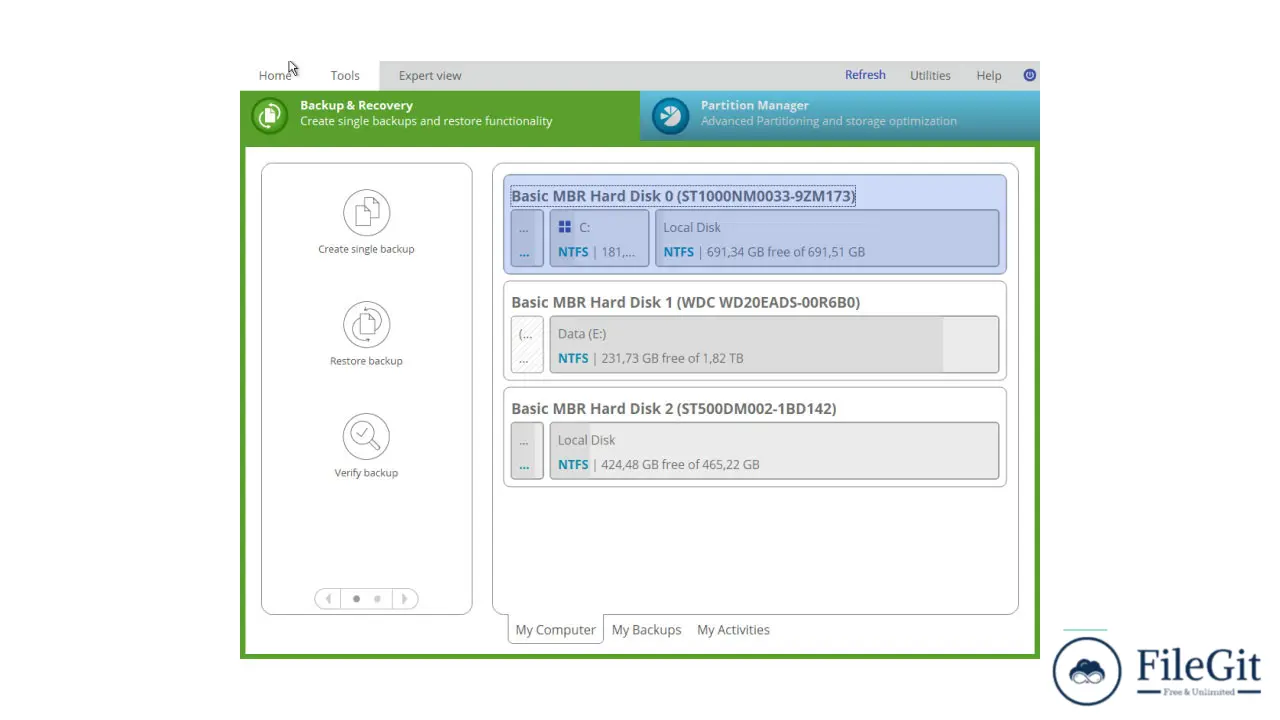Screen dimensions: 1280x720
Task: Select the Backup & Recovery banner
Action: (x=440, y=116)
